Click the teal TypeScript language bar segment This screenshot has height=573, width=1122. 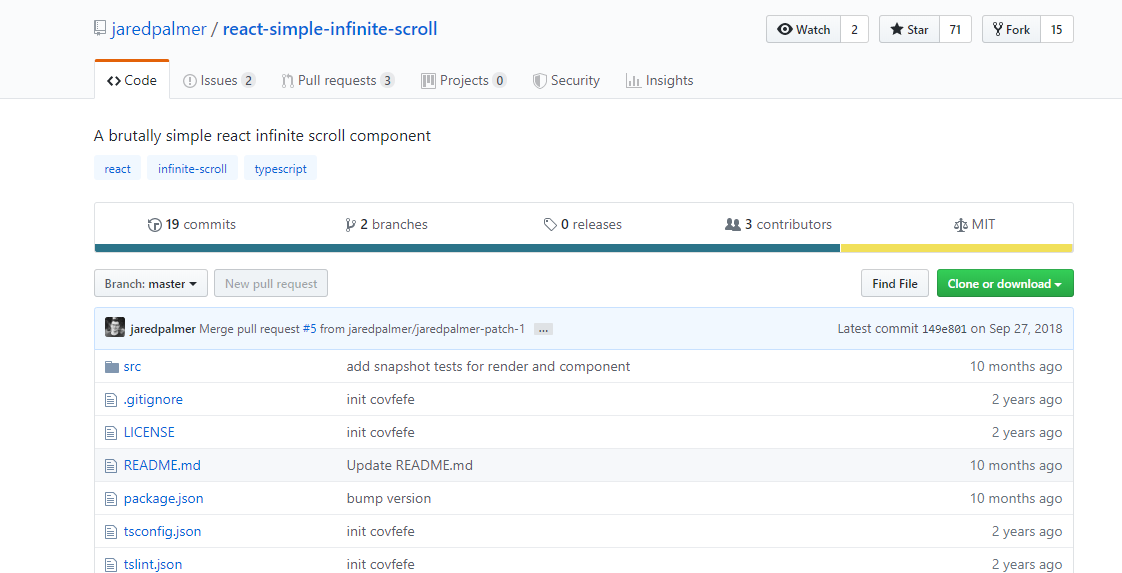[467, 248]
